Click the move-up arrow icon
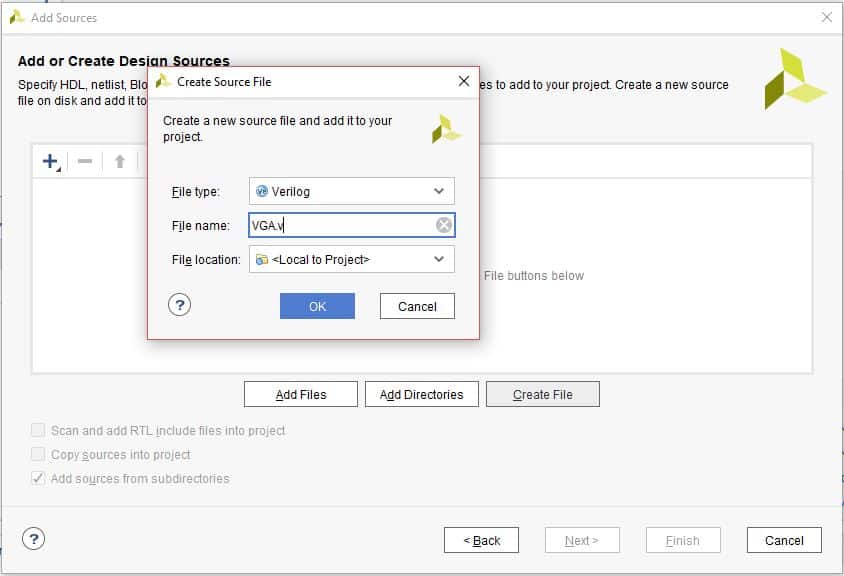 coord(119,161)
